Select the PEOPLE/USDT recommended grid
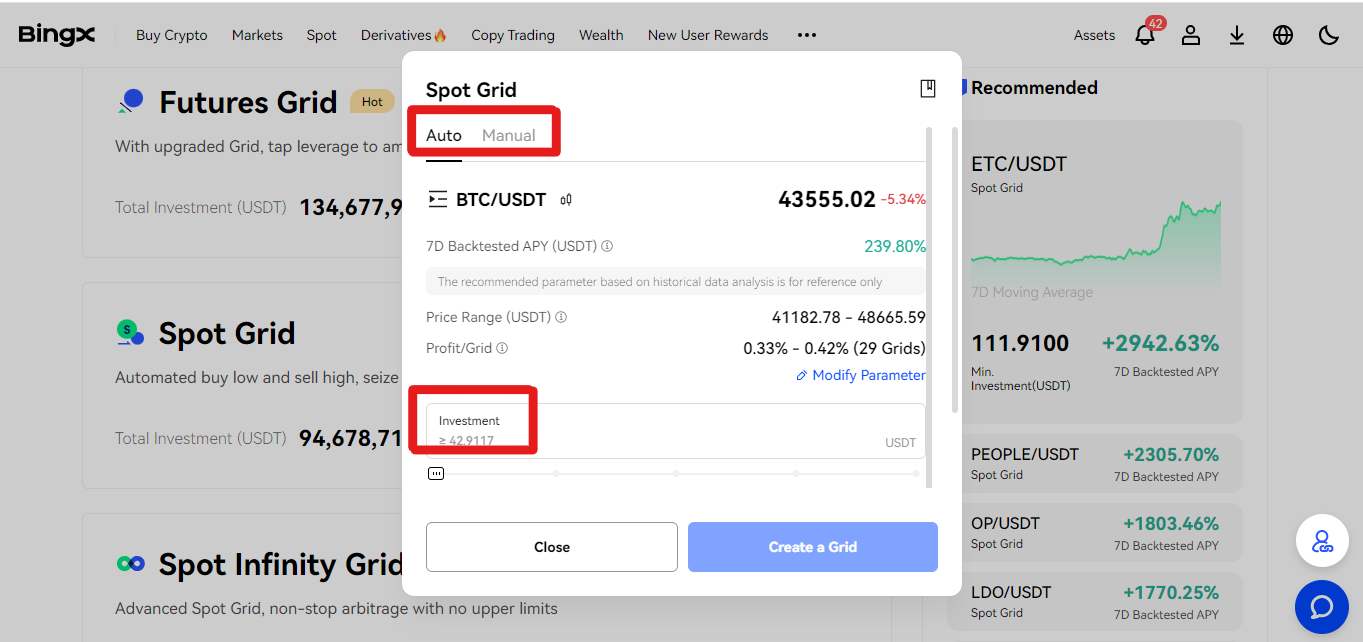The height and width of the screenshot is (642, 1363). (x=1095, y=464)
